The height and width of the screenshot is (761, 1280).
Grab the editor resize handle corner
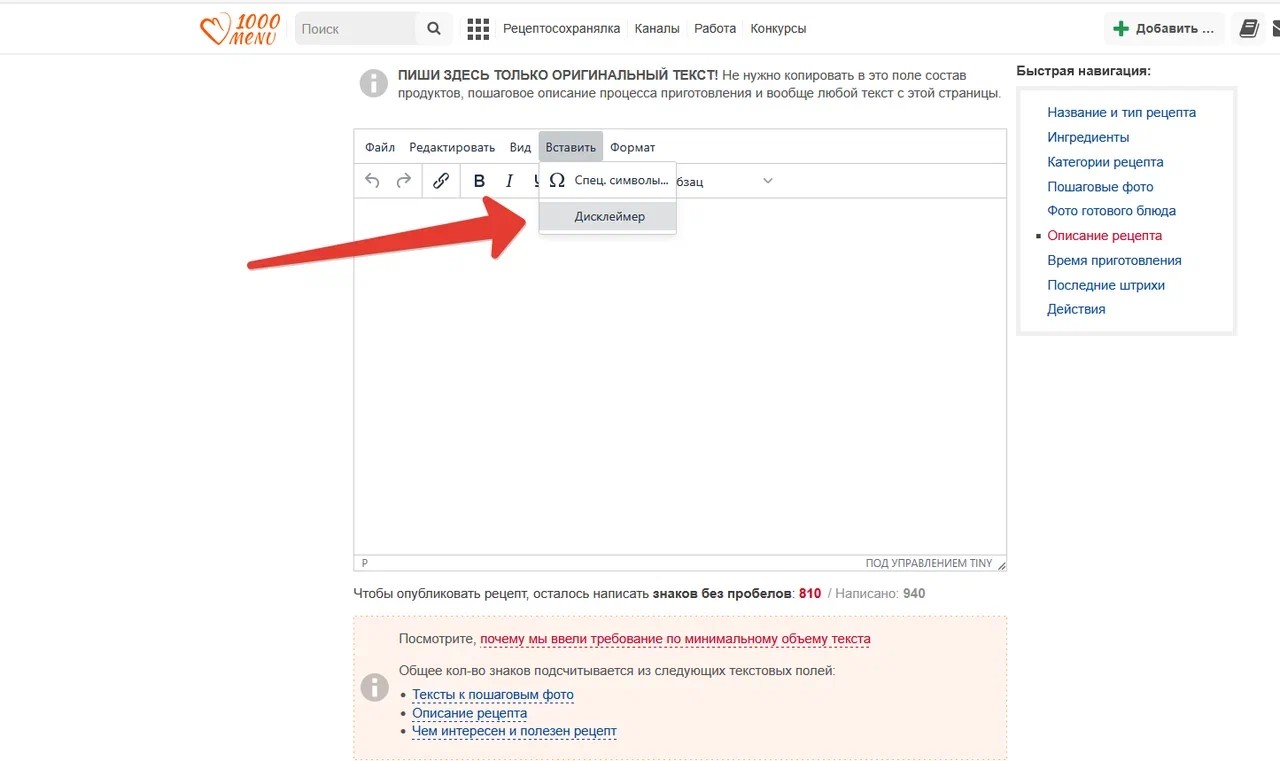click(1001, 565)
